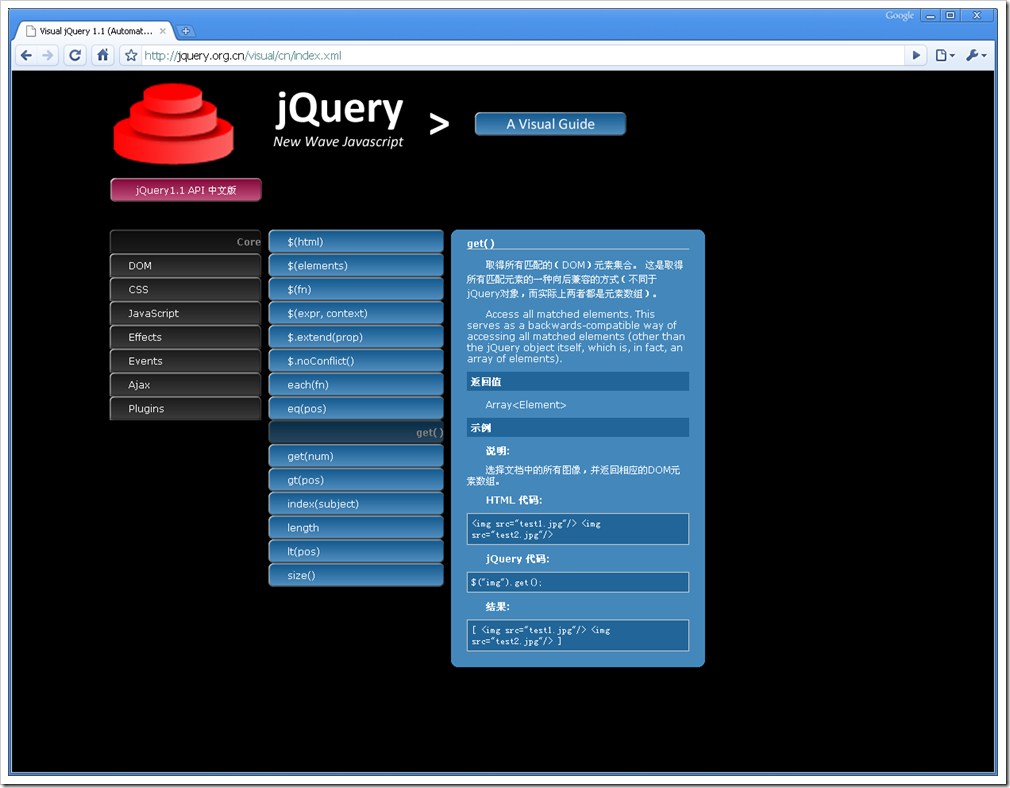Select the Core category
Viewport: 1010px width, 788px height.
pyautogui.click(x=186, y=242)
